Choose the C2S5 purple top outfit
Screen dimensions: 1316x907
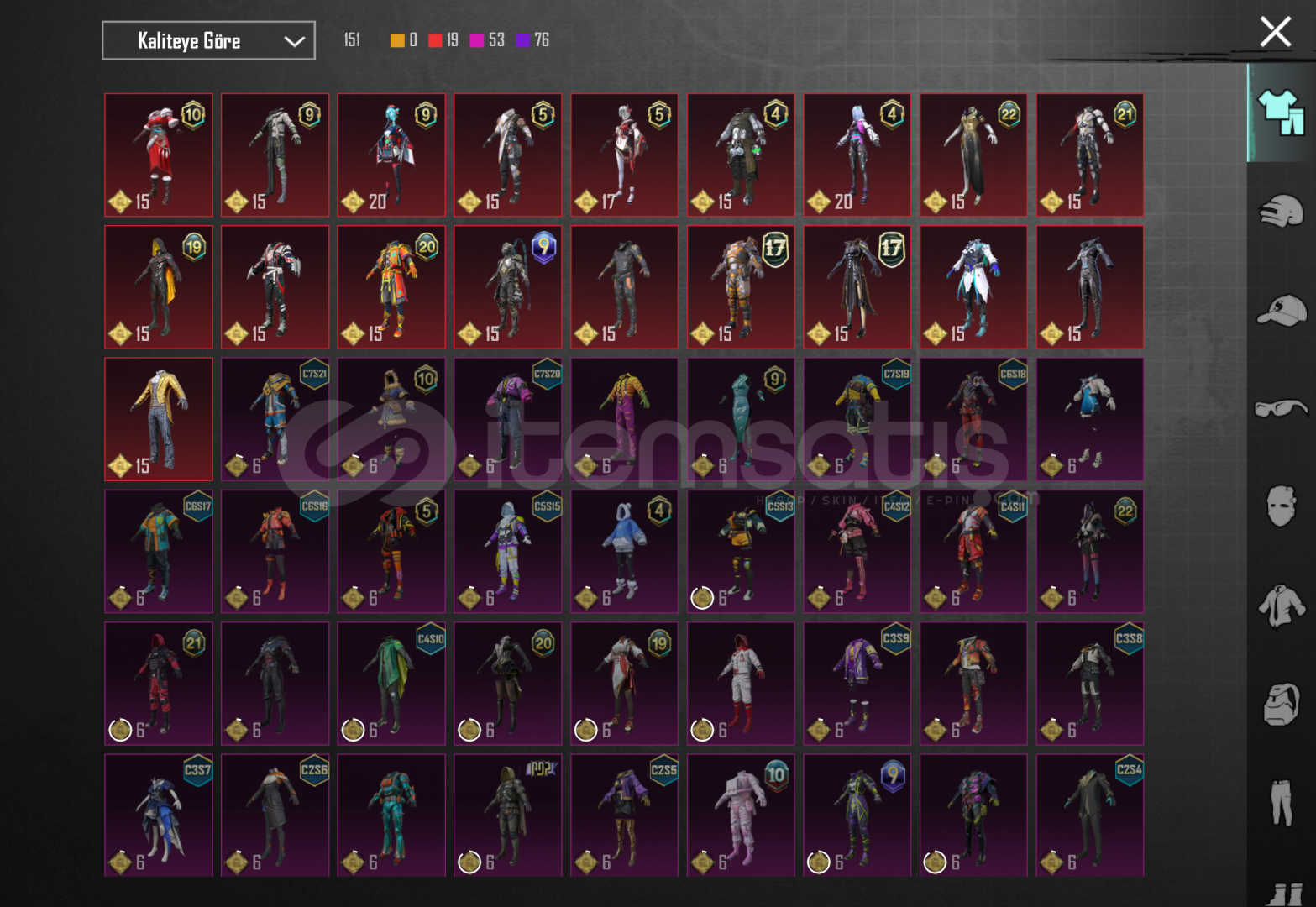pyautogui.click(x=625, y=815)
